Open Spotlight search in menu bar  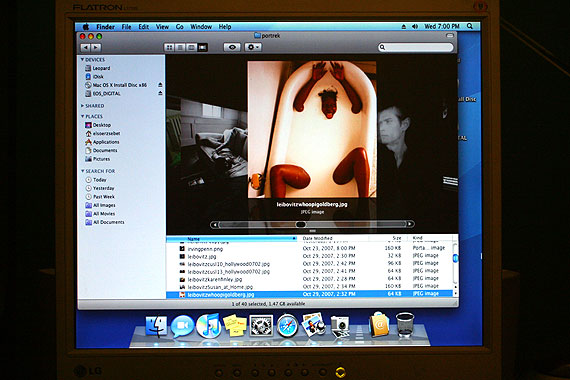click(x=470, y=26)
